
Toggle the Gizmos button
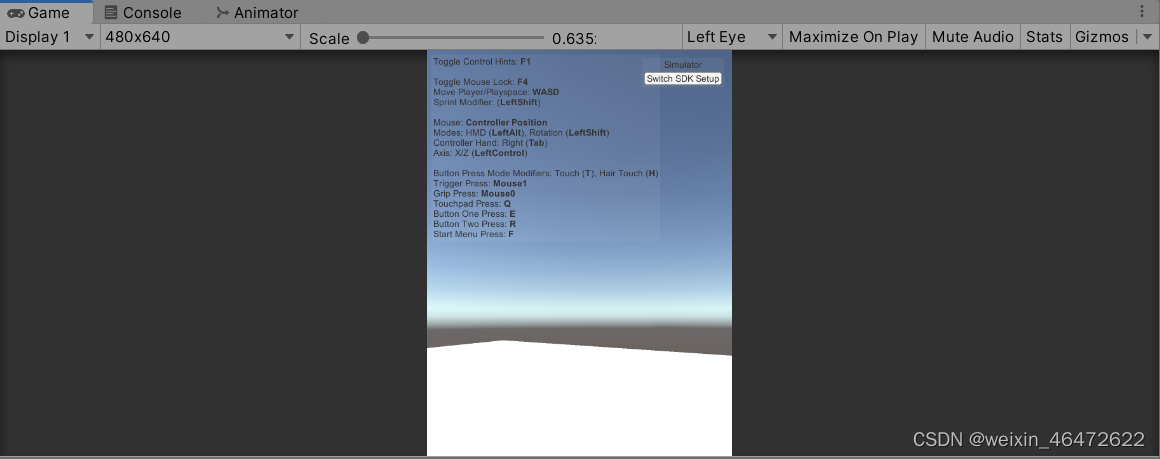click(1101, 37)
